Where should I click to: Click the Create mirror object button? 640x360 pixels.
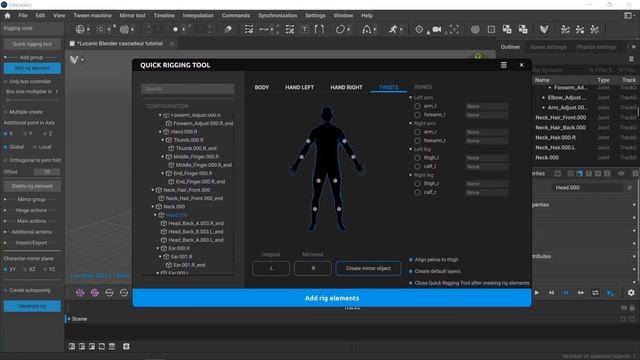(x=368, y=269)
